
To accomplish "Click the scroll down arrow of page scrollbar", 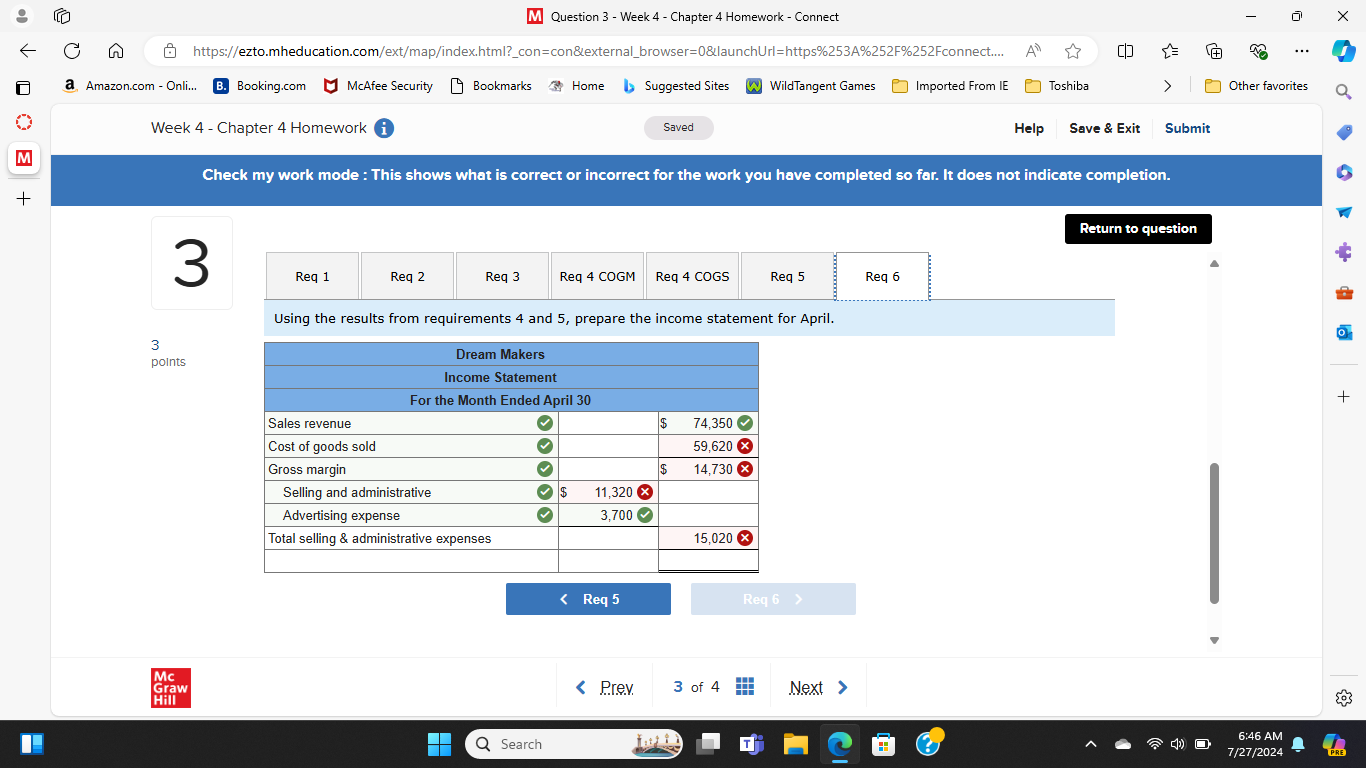I will click(1215, 640).
